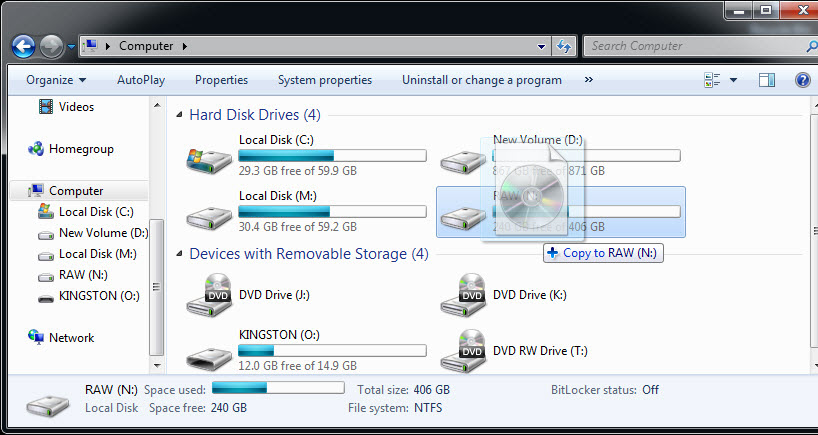Select Videos in the navigation pane
The height and width of the screenshot is (435, 818).
pyautogui.click(x=76, y=107)
